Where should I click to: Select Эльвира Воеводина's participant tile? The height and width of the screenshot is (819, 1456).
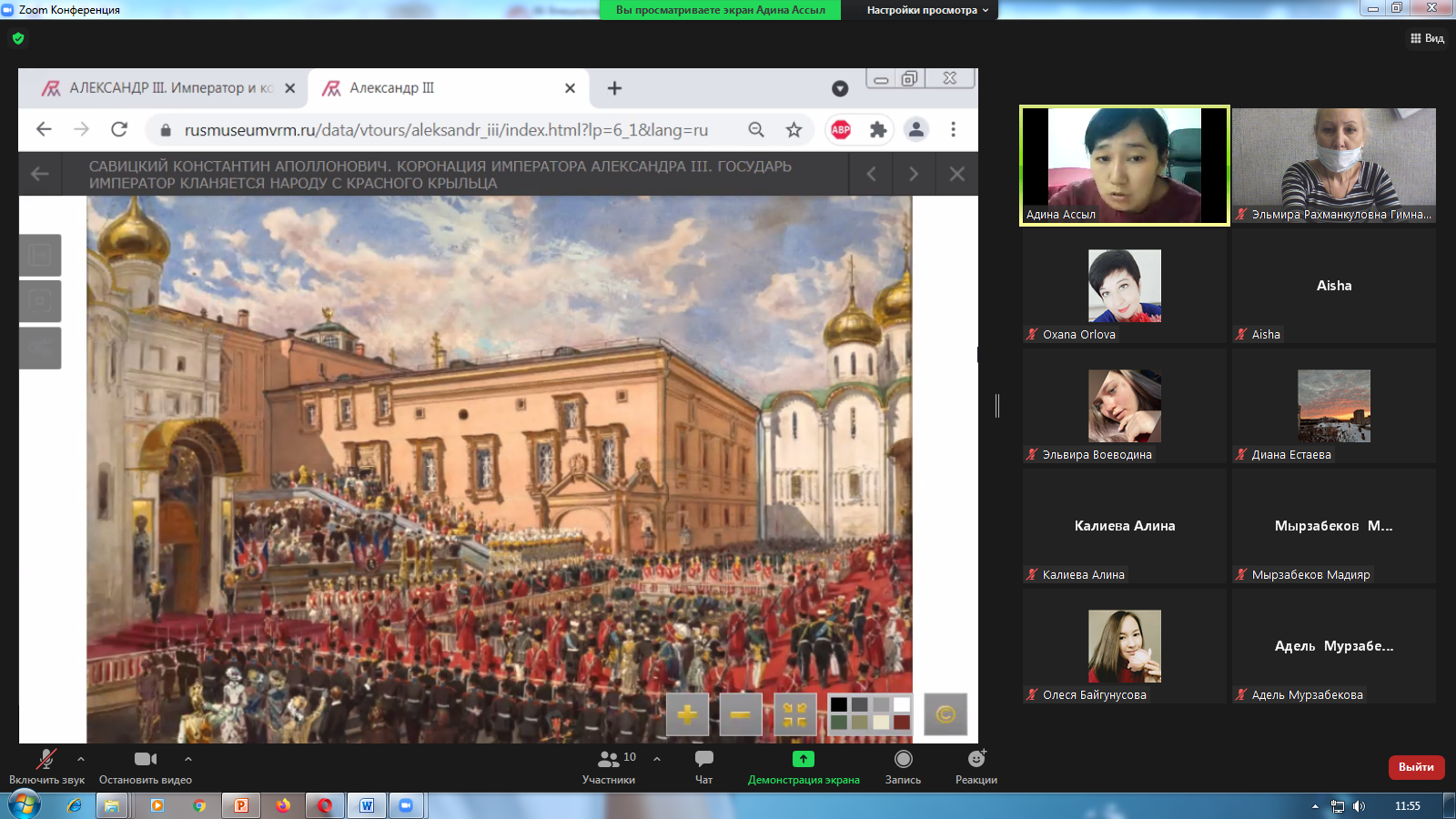1125,406
